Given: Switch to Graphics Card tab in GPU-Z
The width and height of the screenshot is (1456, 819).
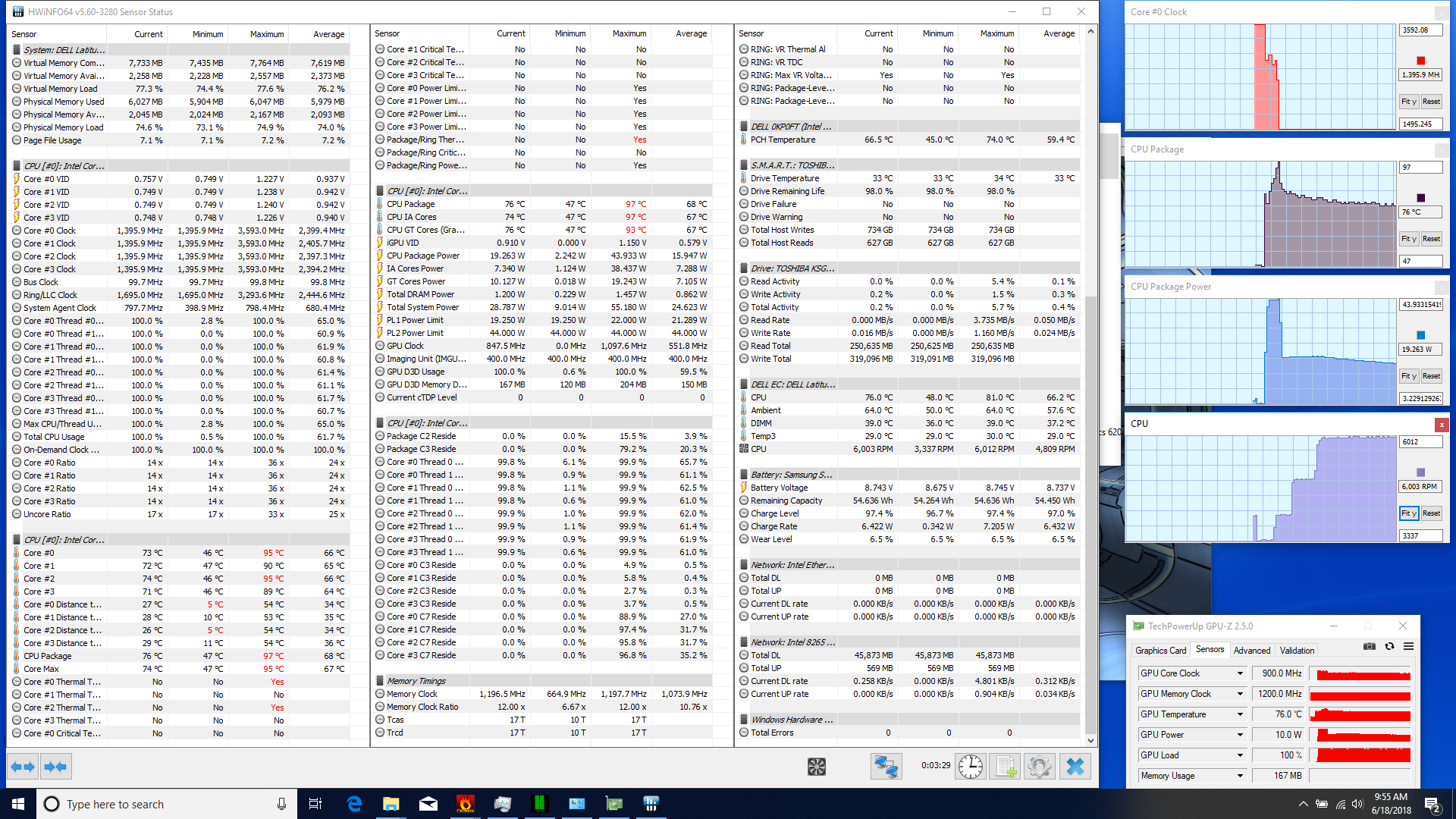Looking at the screenshot, I should 1160,650.
